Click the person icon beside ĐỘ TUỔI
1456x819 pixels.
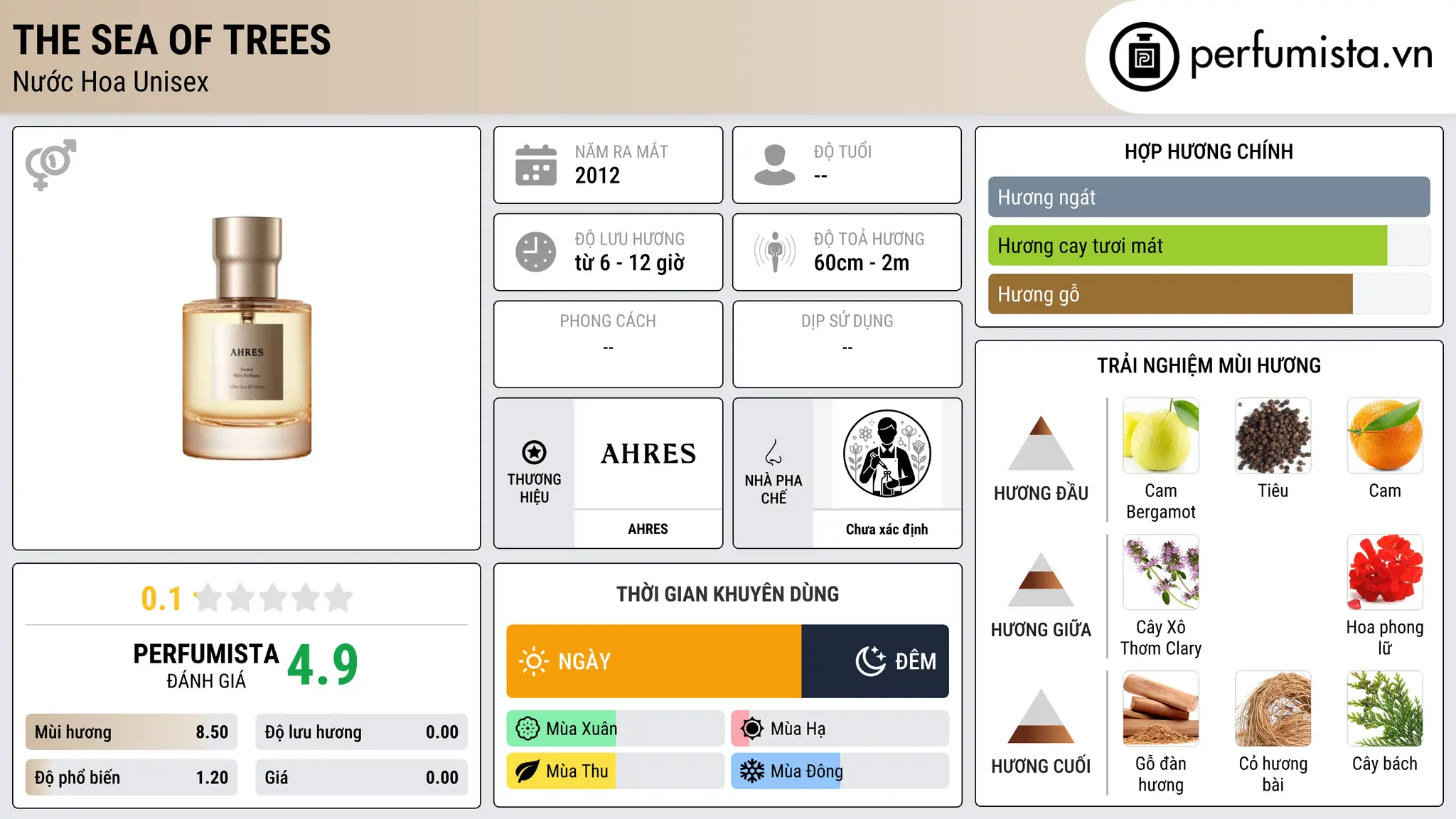click(x=775, y=165)
